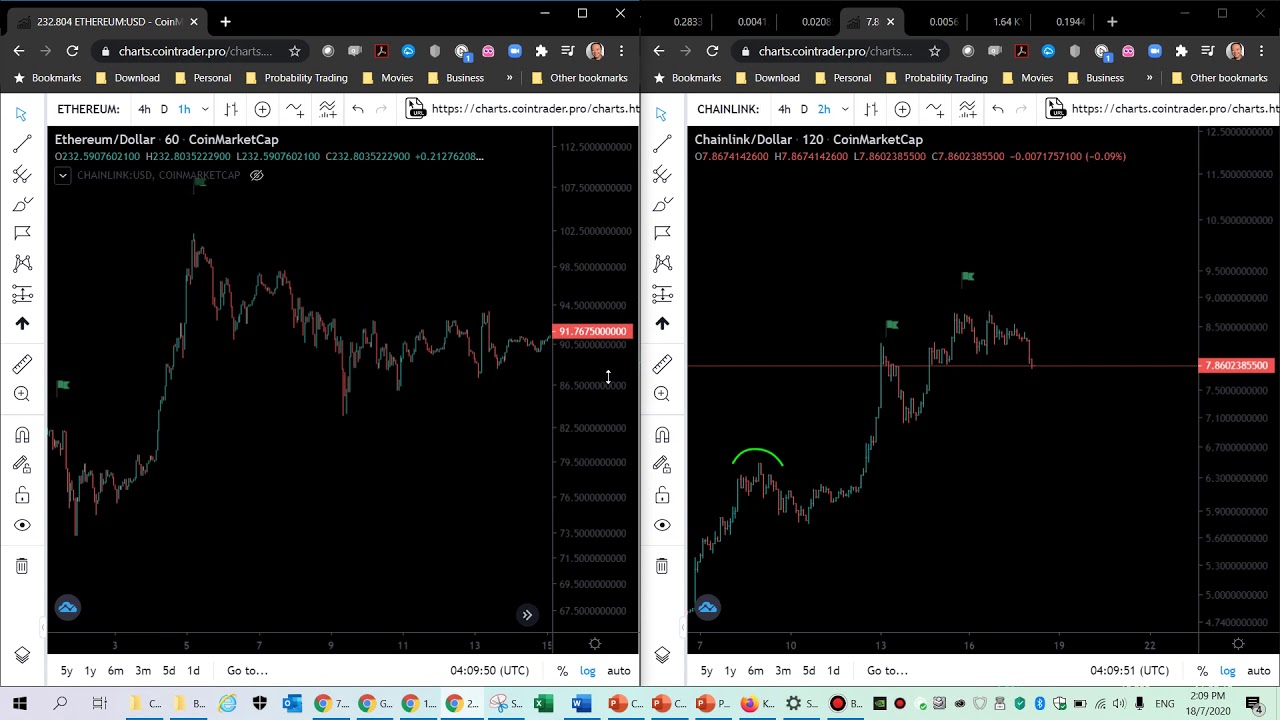Screen dimensions: 1280x720
Task: Click the compare/add symbol button in the Ethereum chart
Action: (262, 109)
